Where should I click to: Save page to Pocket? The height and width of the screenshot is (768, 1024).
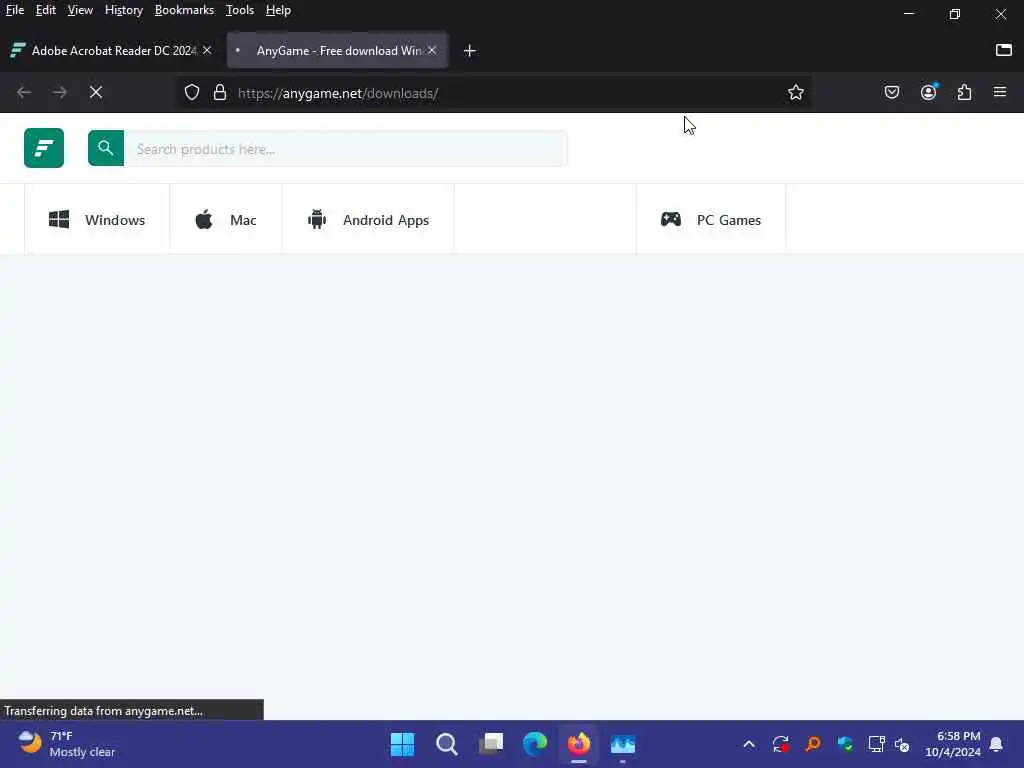click(891, 93)
